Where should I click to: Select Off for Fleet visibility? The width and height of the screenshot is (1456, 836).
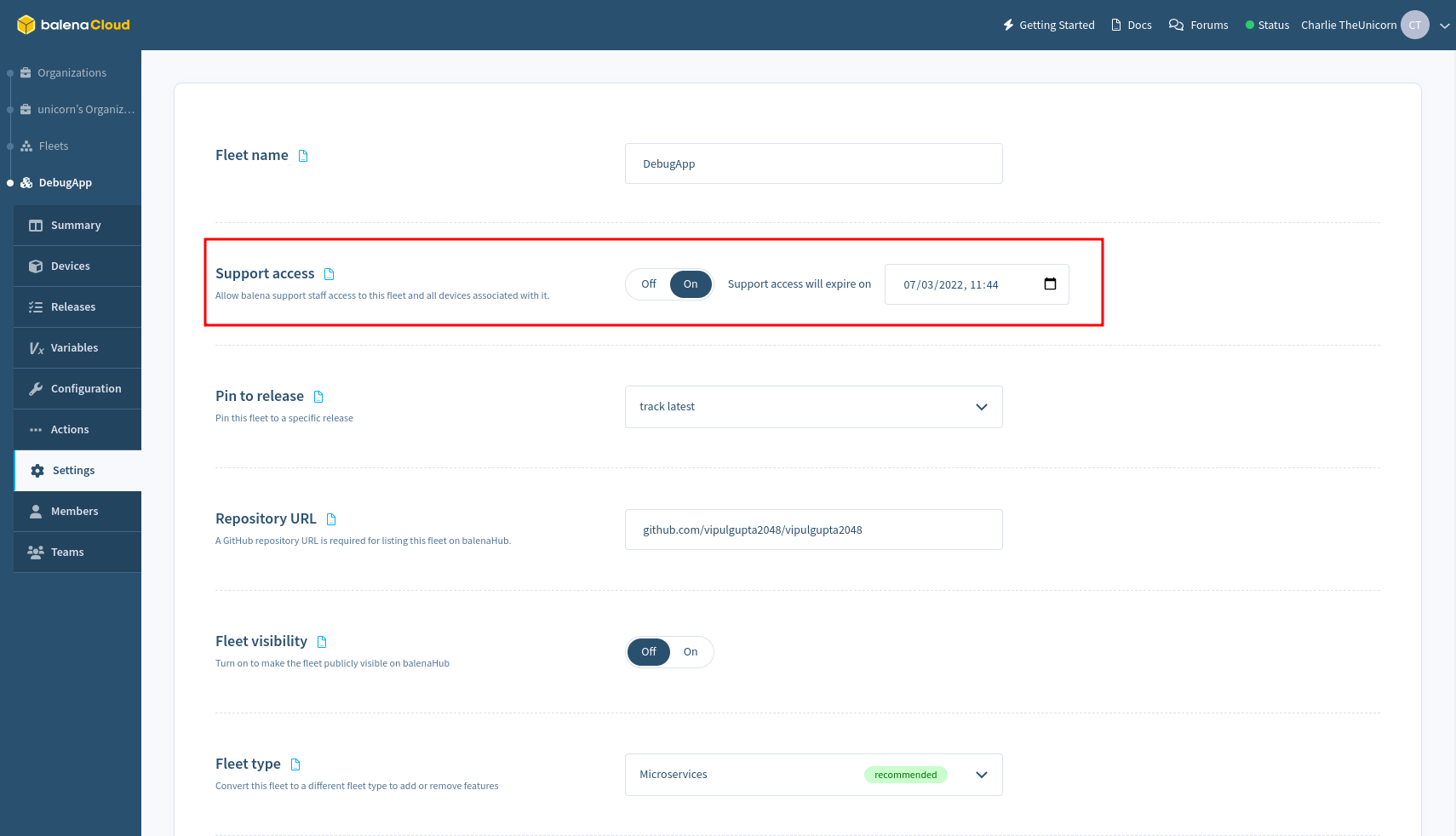tap(649, 652)
